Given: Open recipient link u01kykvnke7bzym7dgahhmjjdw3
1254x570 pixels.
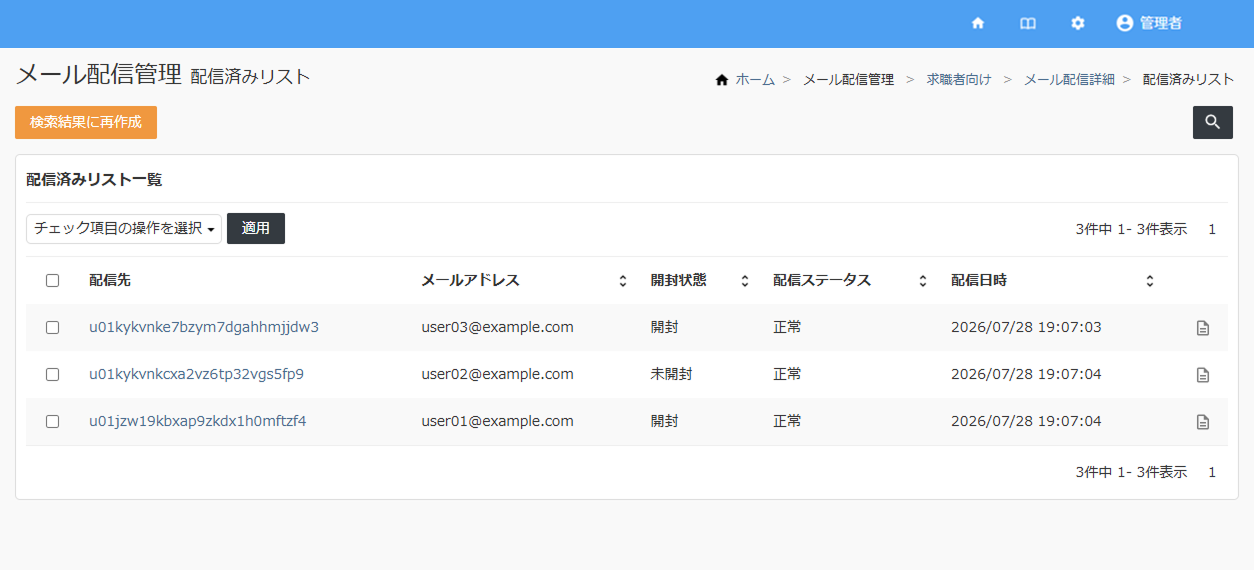Looking at the screenshot, I should click(204, 327).
